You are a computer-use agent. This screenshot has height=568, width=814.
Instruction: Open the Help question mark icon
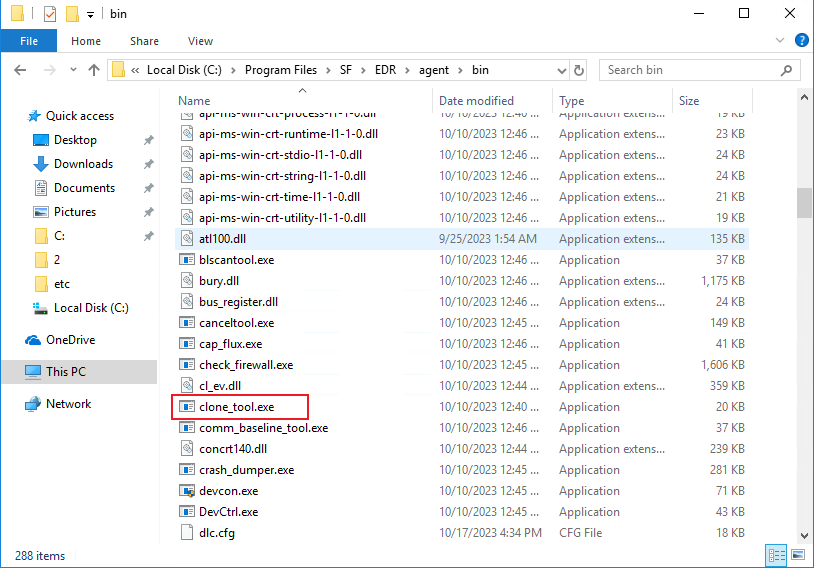click(801, 41)
